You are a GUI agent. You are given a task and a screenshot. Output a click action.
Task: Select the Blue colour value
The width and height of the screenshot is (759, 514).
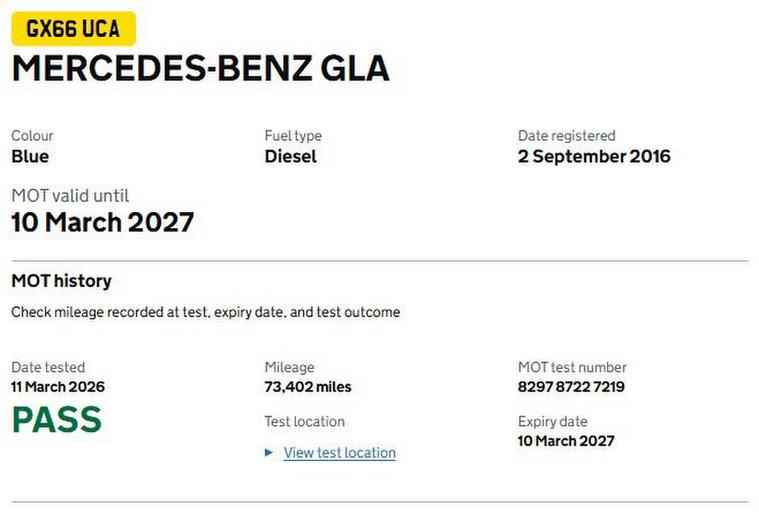pos(30,156)
